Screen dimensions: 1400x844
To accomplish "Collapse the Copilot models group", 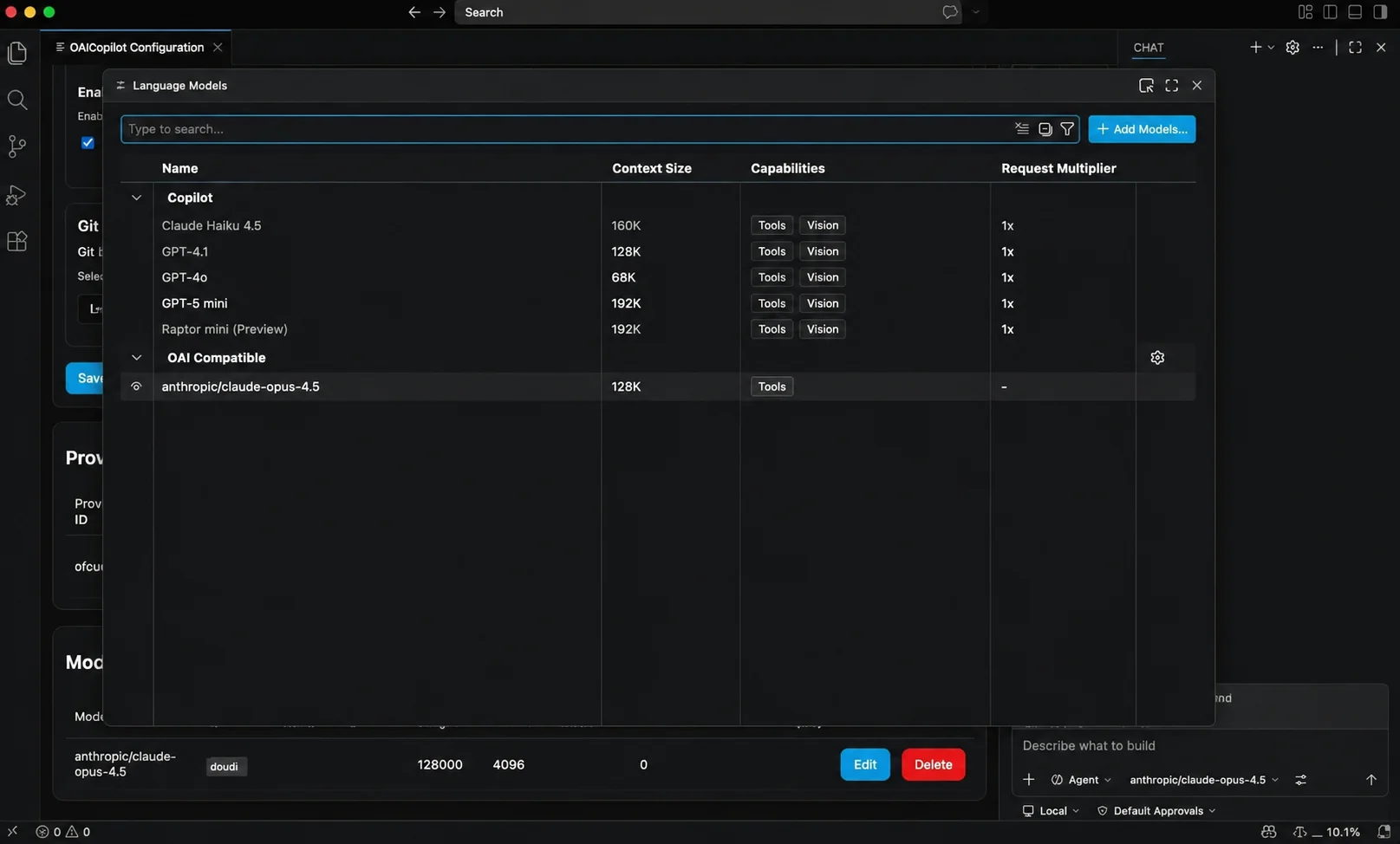I will (x=136, y=198).
